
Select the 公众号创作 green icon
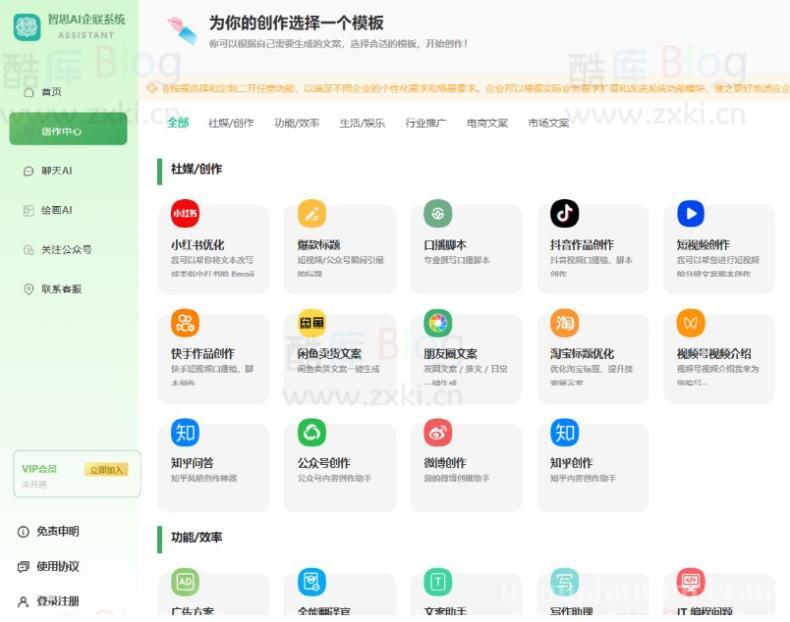coord(311,432)
